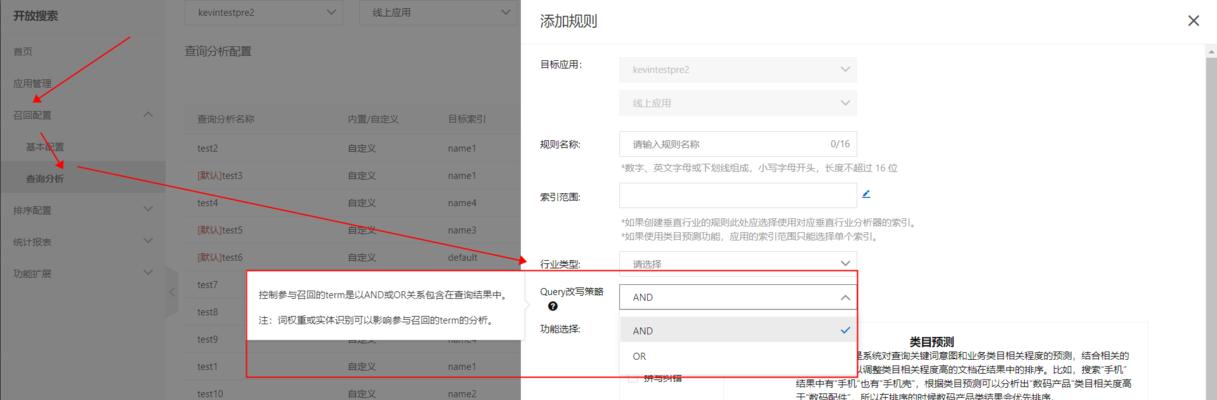Click the test4 row name
The width and height of the screenshot is (1217, 400).
pyautogui.click(x=208, y=203)
